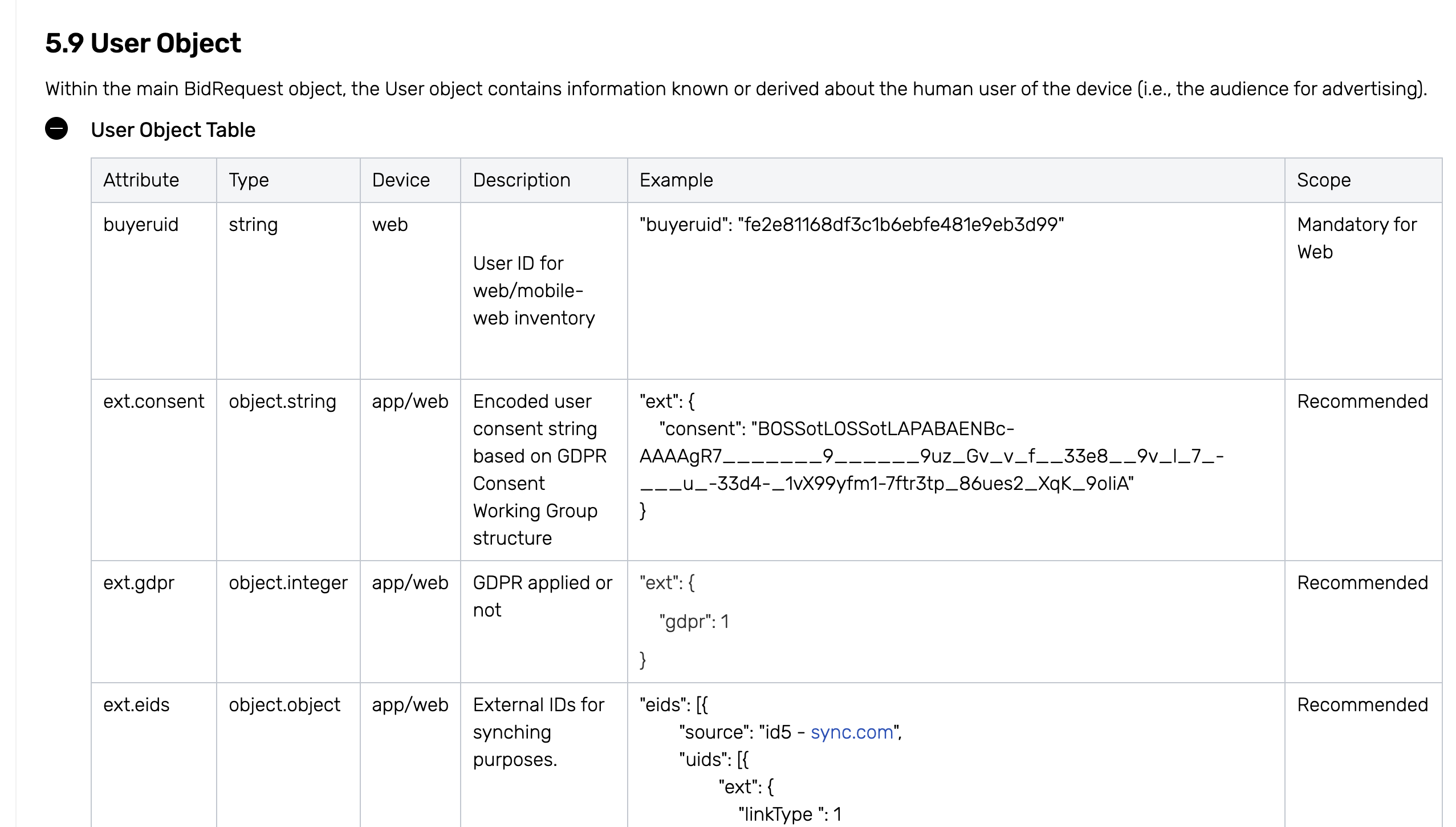Click the '"linkType ": 1' example line
This screenshot has width=1456, height=827.
click(790, 814)
